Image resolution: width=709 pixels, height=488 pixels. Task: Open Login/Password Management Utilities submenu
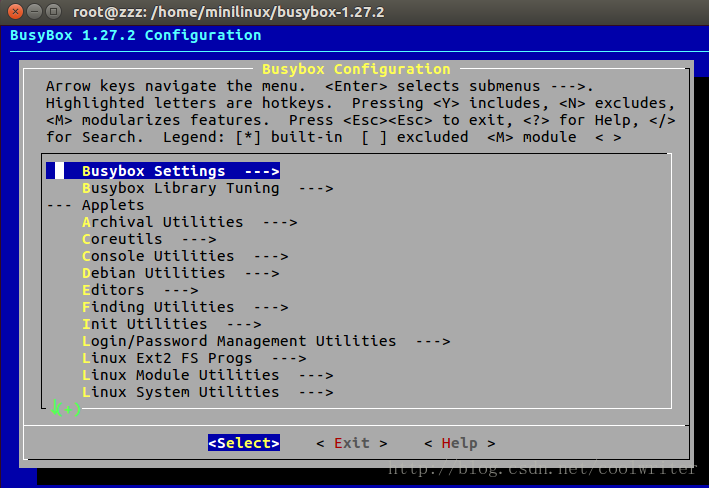pos(266,341)
